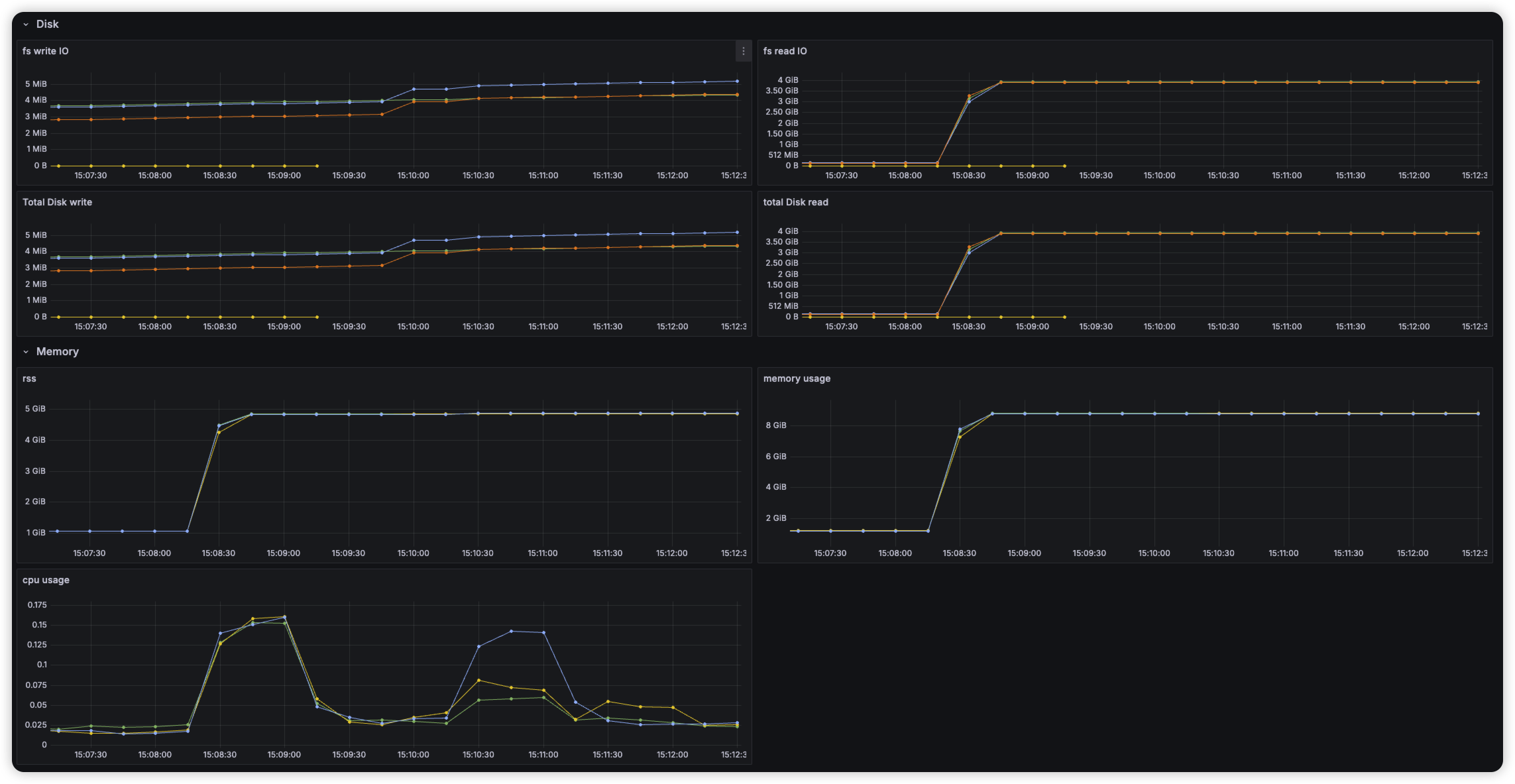
Task: Click the cpu usage panel title
Action: coord(46,580)
